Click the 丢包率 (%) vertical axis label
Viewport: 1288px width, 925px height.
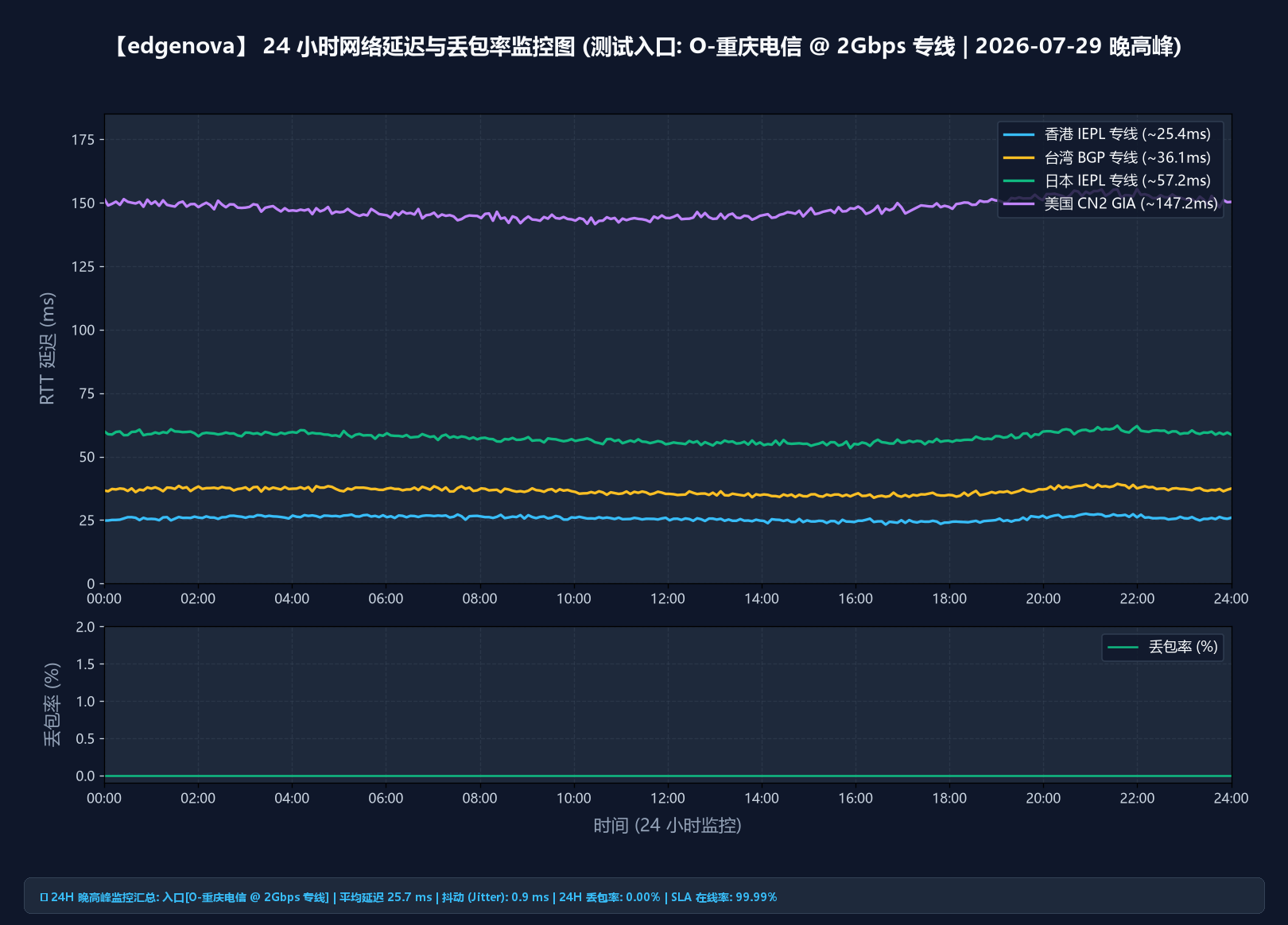tap(52, 704)
